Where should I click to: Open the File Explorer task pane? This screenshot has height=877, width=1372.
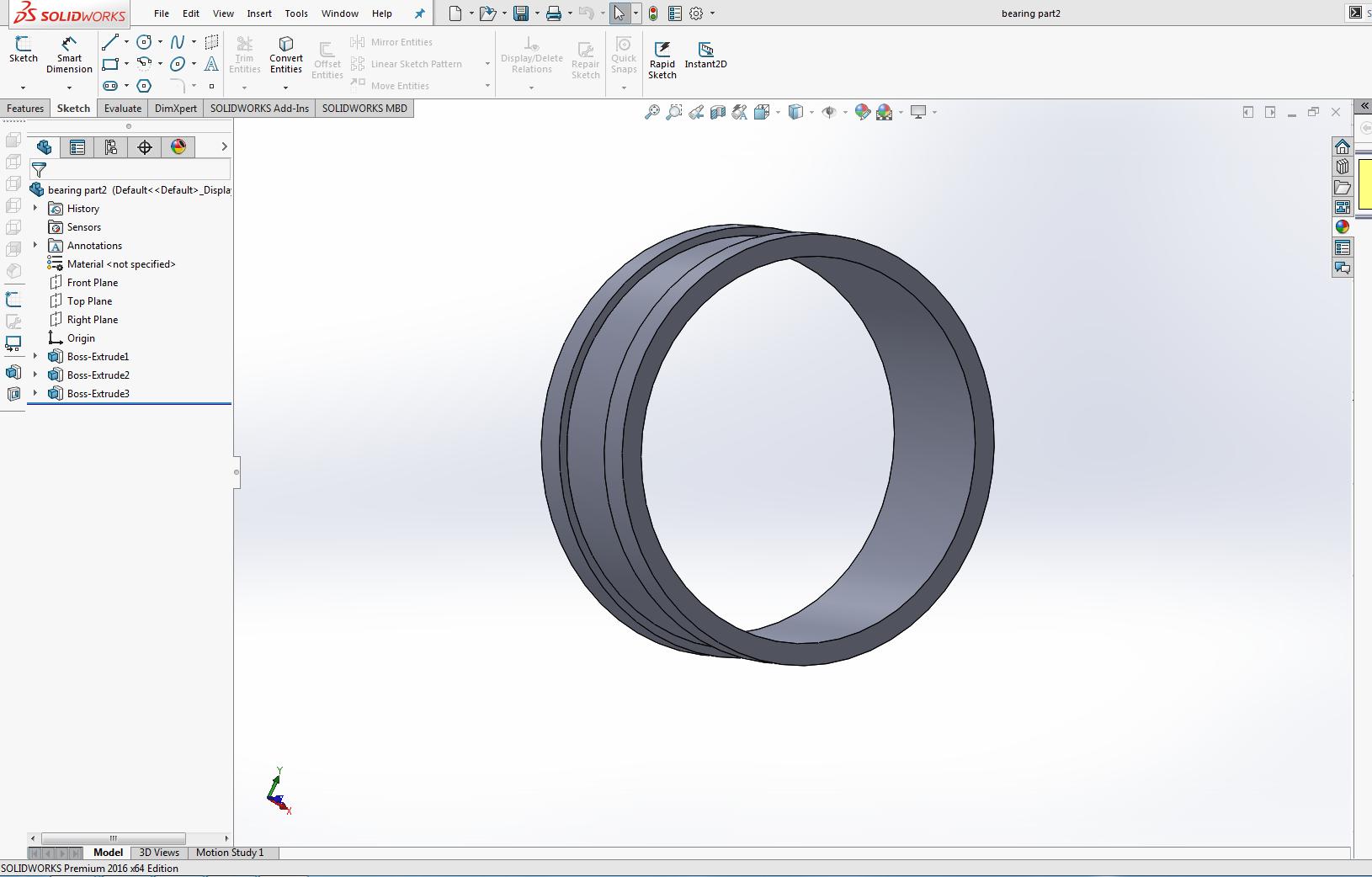click(1343, 187)
